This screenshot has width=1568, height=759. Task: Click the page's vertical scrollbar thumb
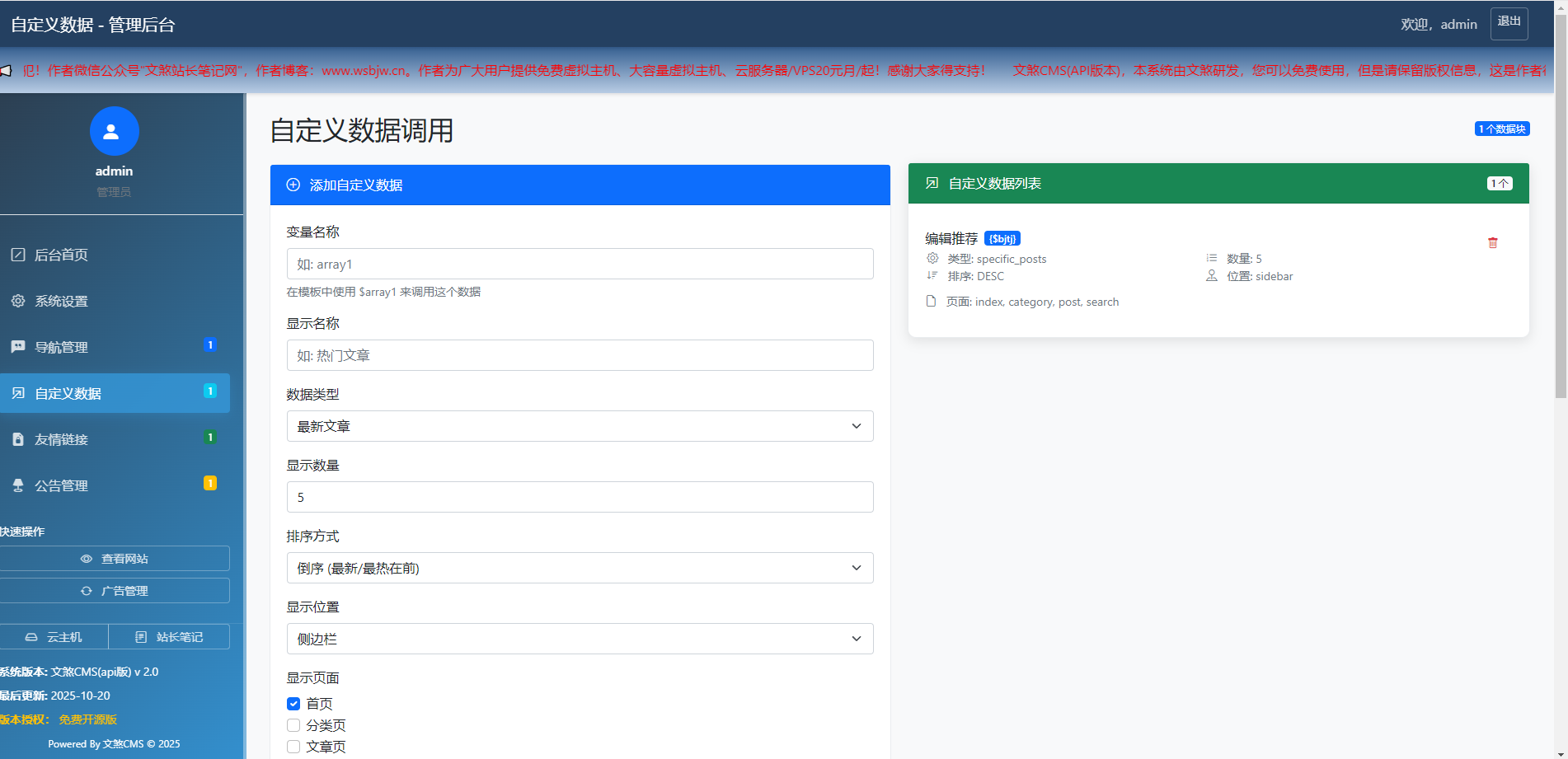pyautogui.click(x=1561, y=206)
